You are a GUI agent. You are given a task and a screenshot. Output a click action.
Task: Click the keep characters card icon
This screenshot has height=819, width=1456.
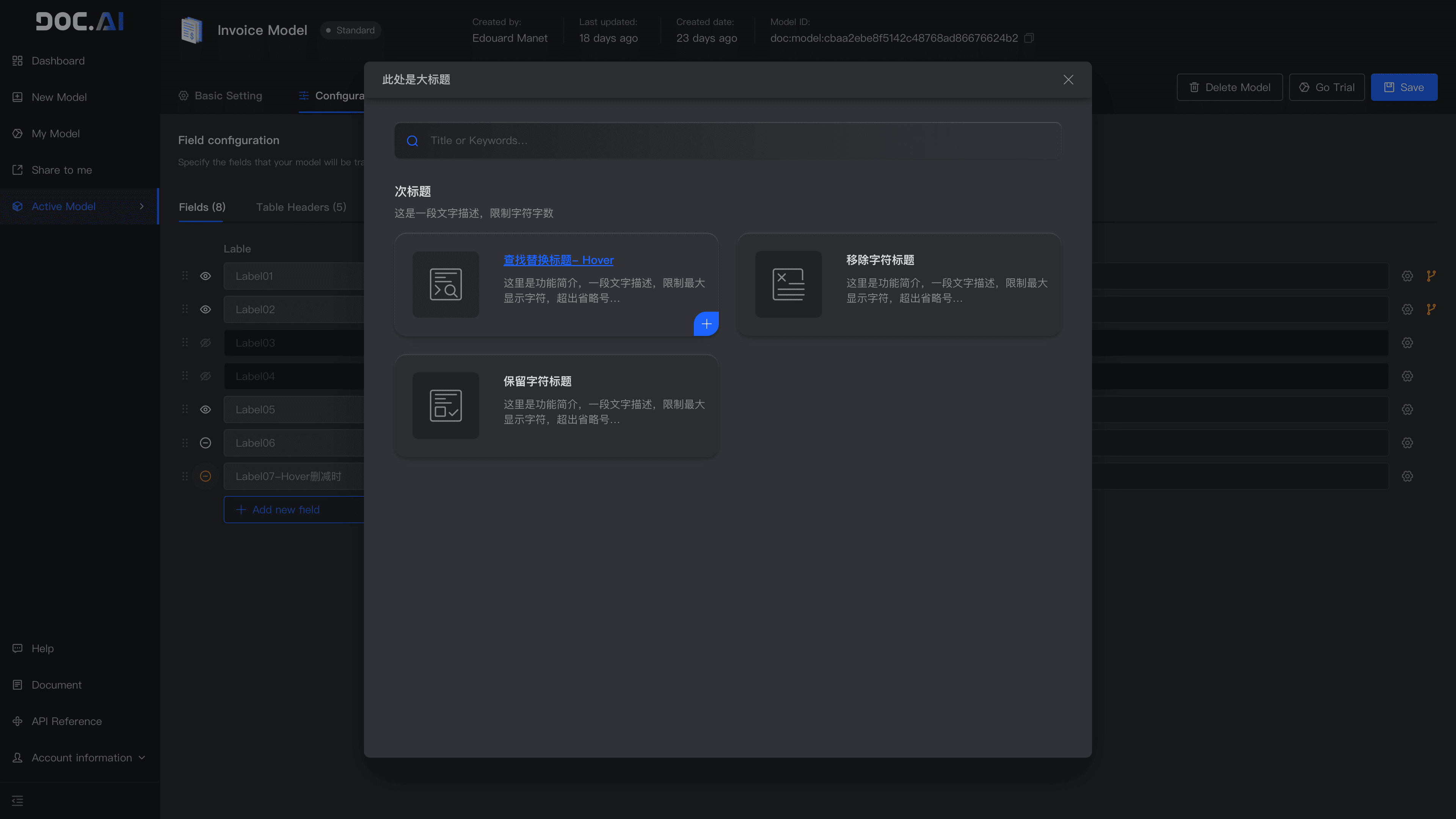click(x=446, y=405)
